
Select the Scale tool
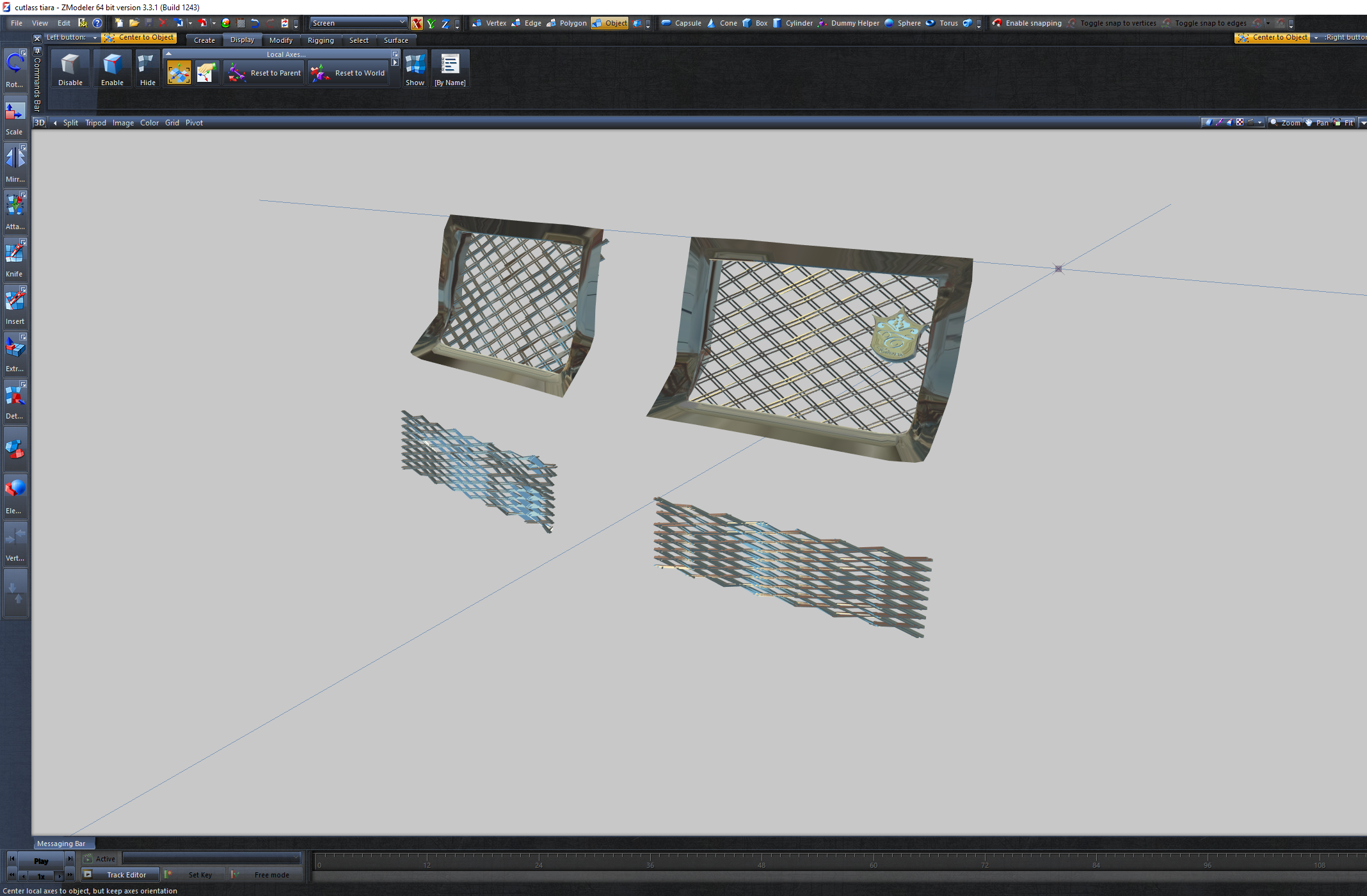click(15, 117)
